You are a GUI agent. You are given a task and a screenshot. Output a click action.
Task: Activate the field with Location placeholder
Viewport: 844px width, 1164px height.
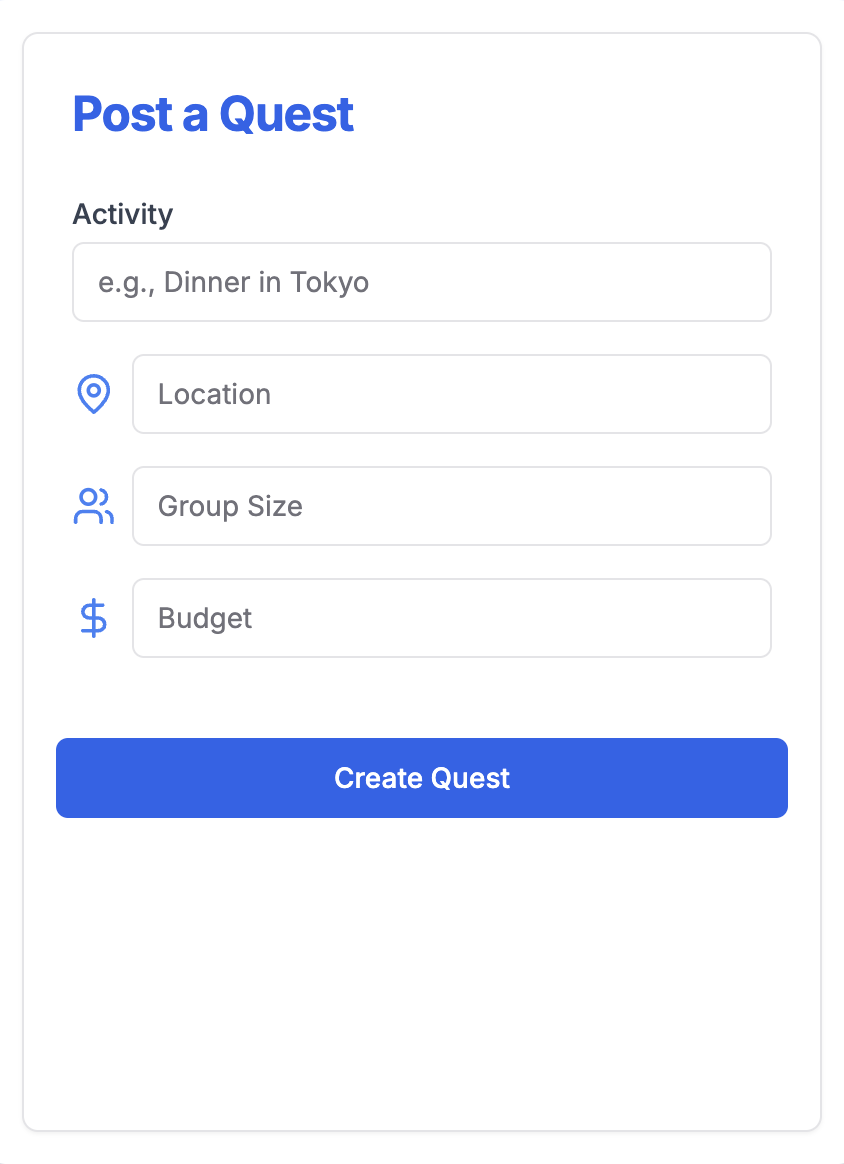[452, 394]
